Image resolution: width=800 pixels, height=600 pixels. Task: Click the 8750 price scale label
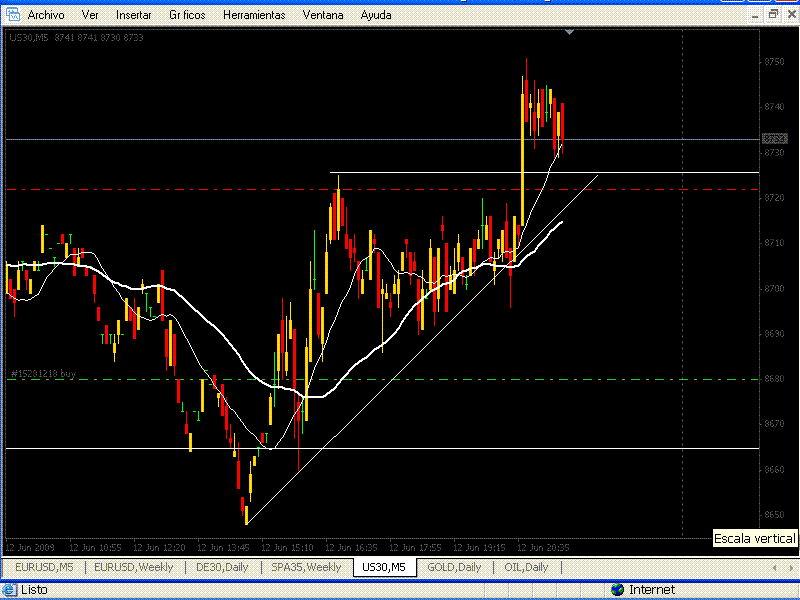point(774,62)
